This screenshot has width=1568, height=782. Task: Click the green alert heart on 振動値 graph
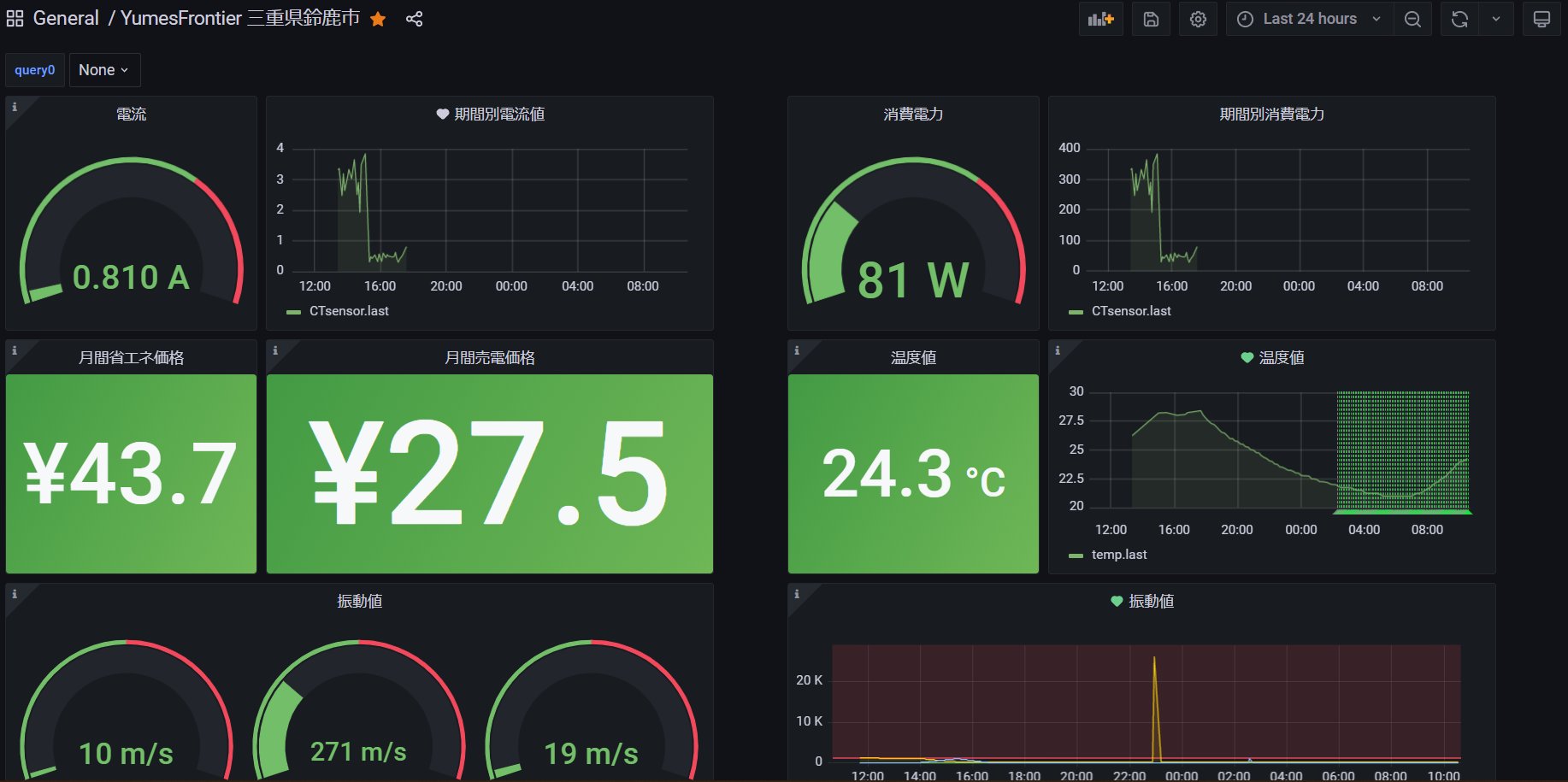(1117, 602)
